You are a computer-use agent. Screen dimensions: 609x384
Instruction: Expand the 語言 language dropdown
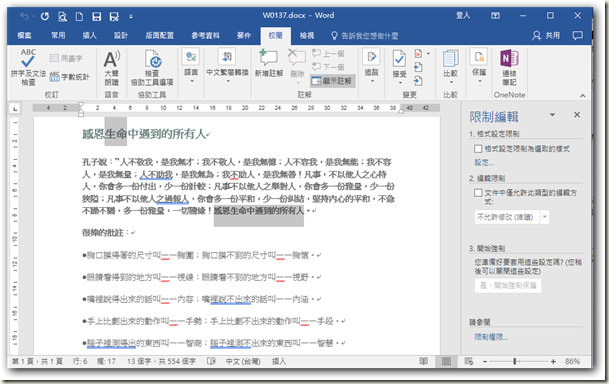coord(191,82)
